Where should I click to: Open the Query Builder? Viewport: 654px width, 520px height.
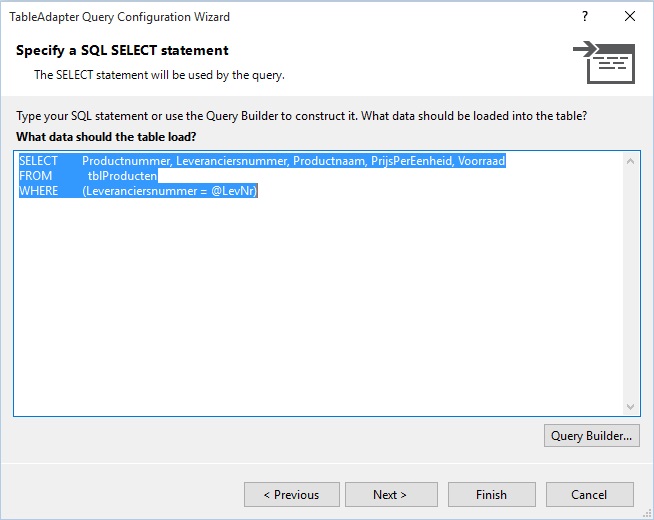[x=591, y=436]
